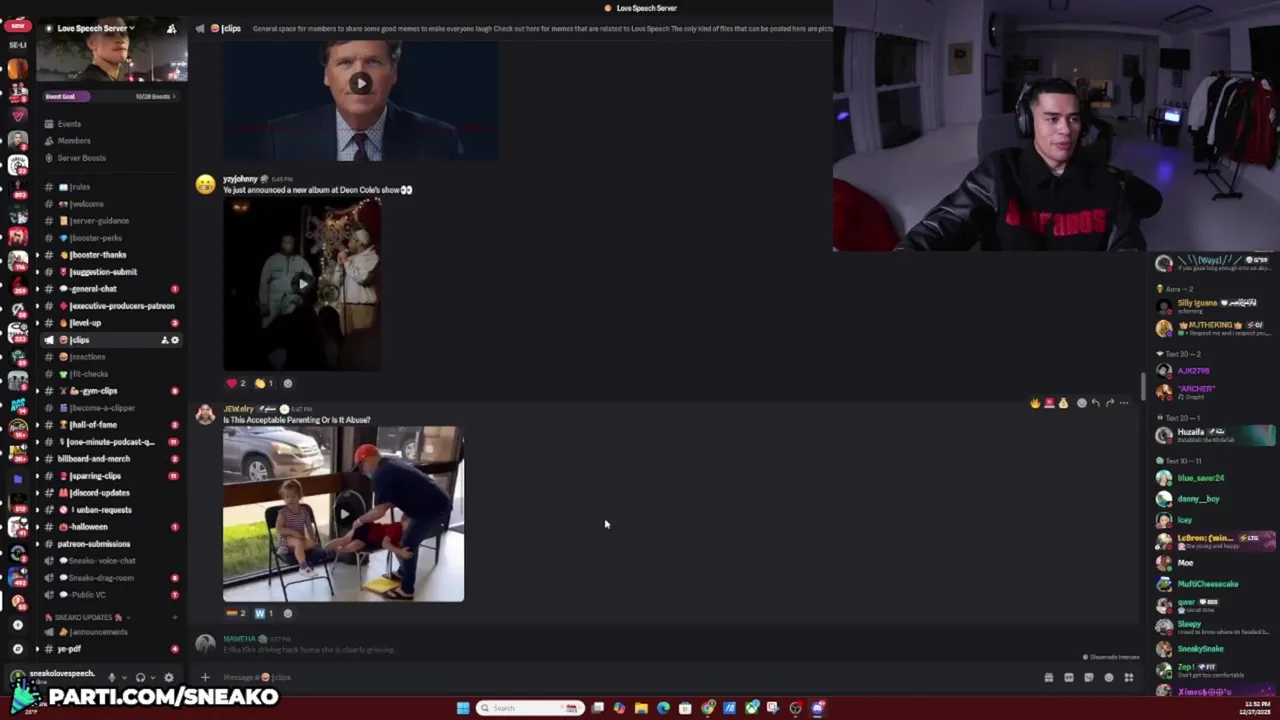
Task: Open the GIF picker icon
Action: tap(1069, 677)
